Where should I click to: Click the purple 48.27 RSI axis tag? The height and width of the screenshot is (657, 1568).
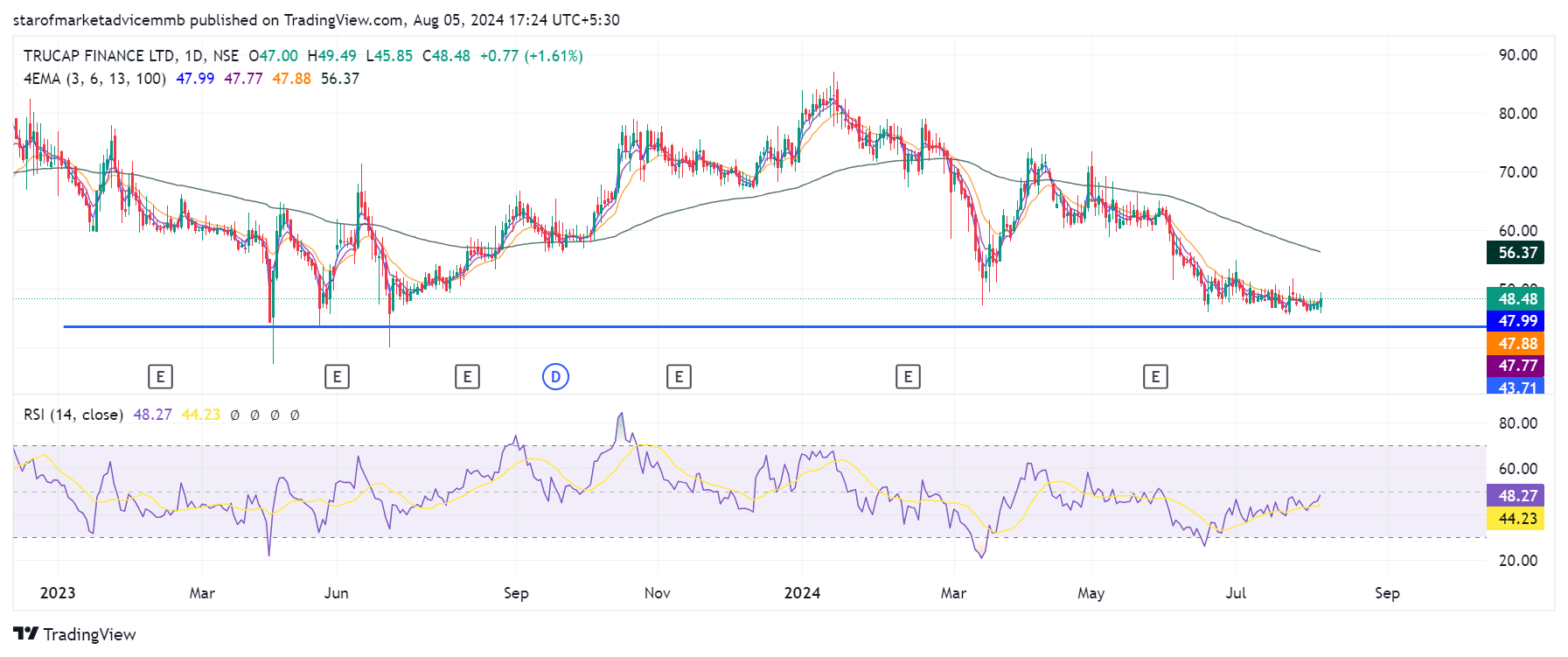point(1516,495)
